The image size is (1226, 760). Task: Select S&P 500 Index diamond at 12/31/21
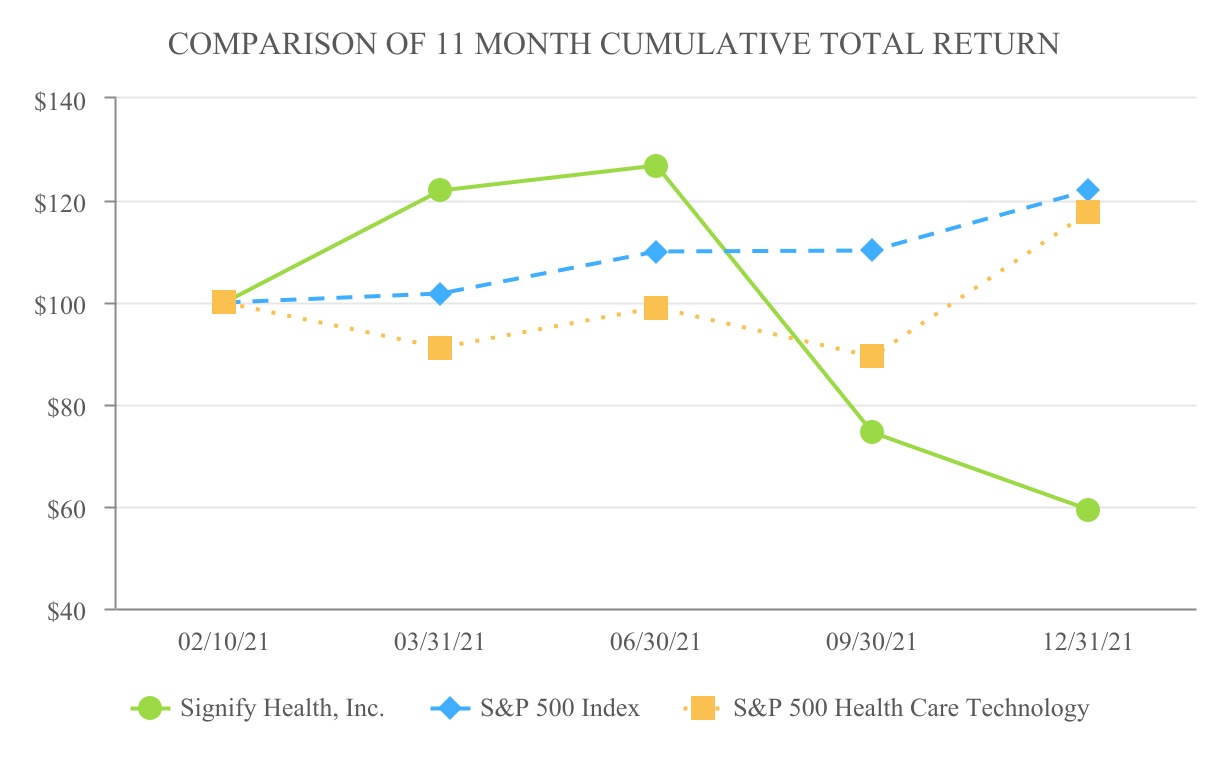click(1088, 190)
